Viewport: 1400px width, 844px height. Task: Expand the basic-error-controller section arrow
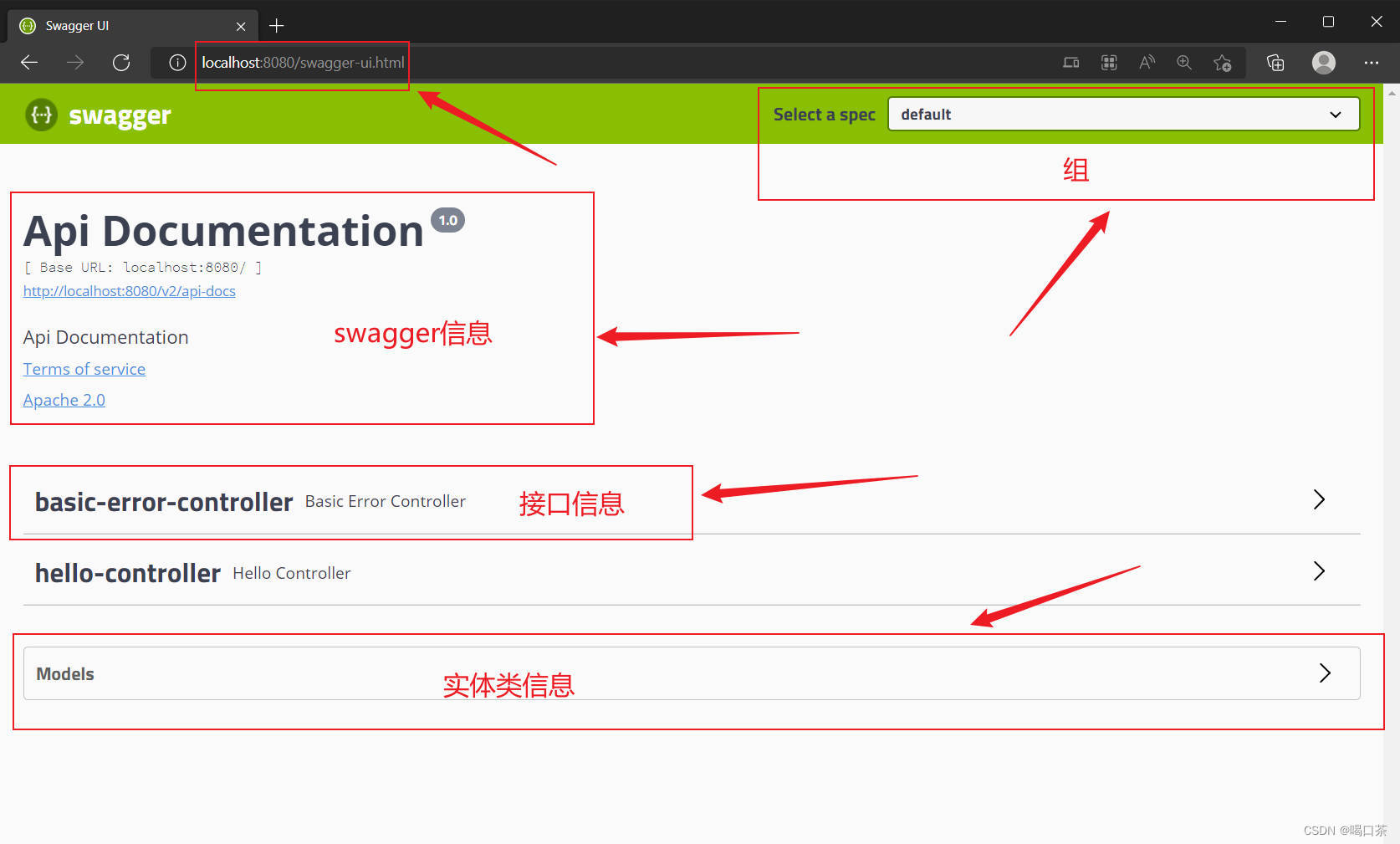(1319, 499)
